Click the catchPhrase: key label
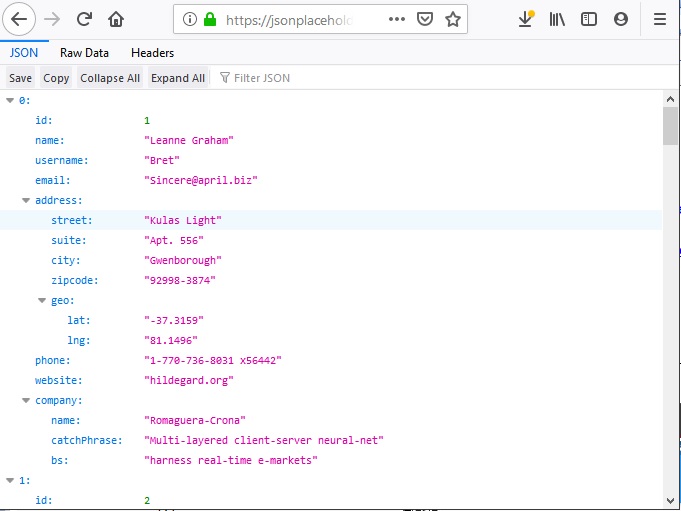The width and height of the screenshot is (681, 511). (87, 440)
